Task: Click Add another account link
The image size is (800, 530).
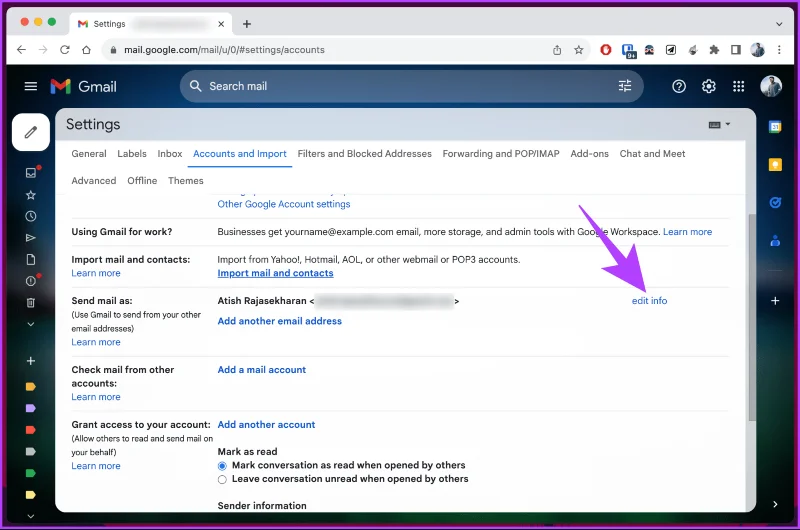Action: pyautogui.click(x=266, y=424)
